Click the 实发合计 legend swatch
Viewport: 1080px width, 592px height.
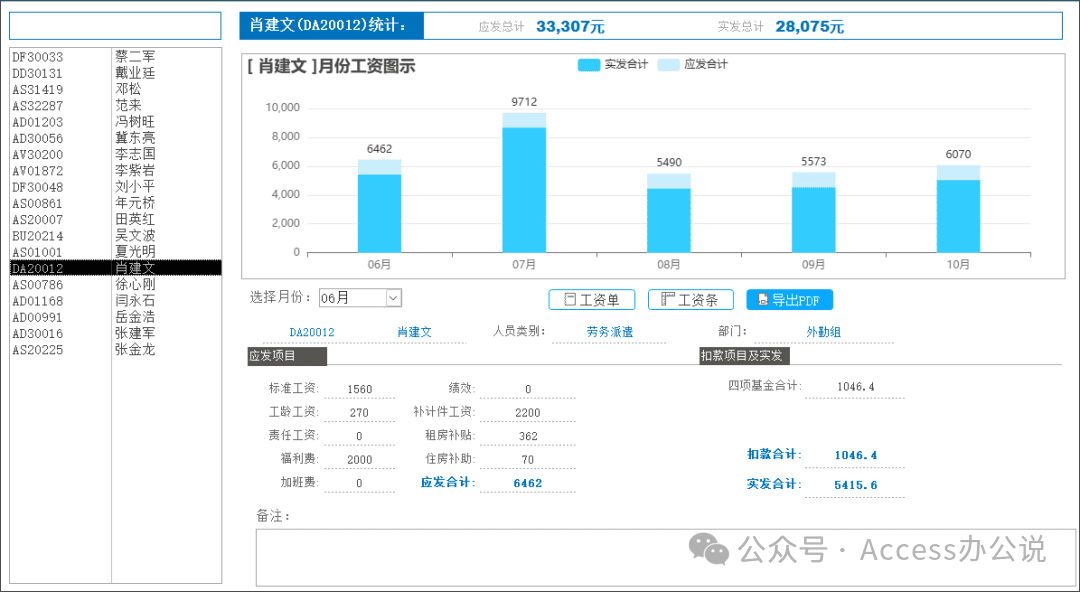click(x=589, y=65)
